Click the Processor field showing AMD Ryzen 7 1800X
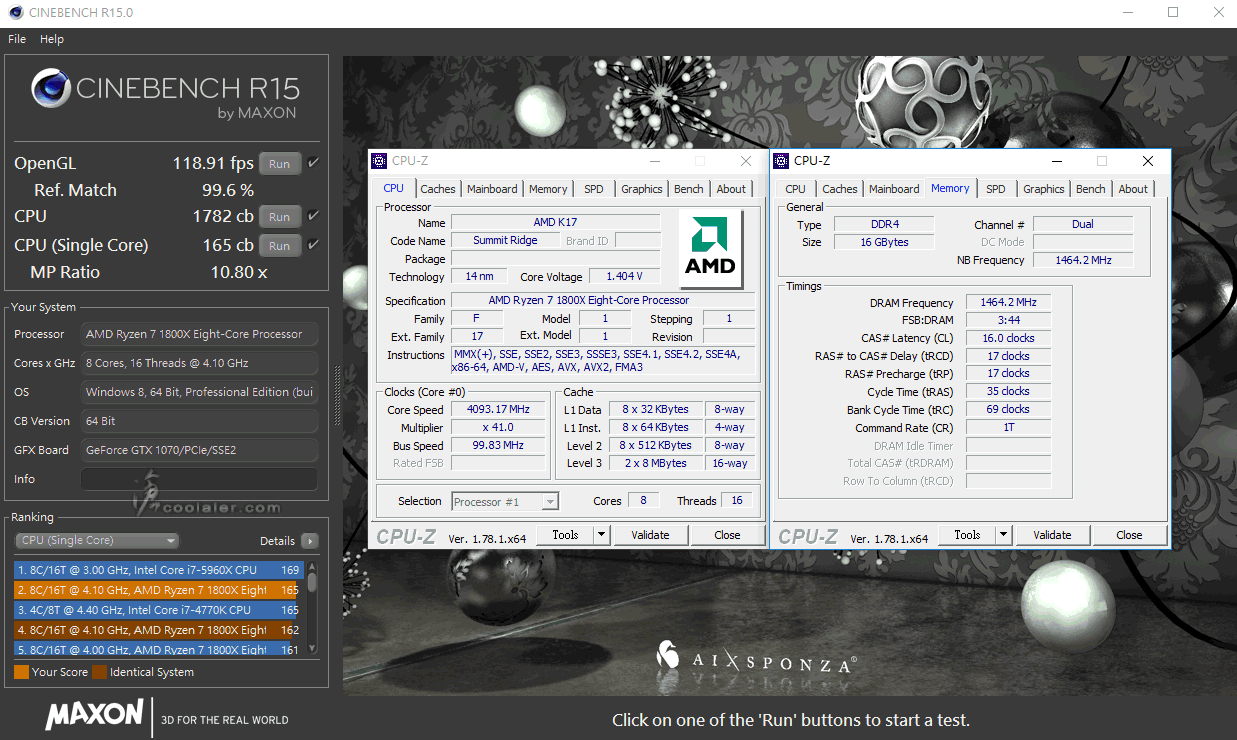Screen dimensions: 1237x740 (x=199, y=334)
